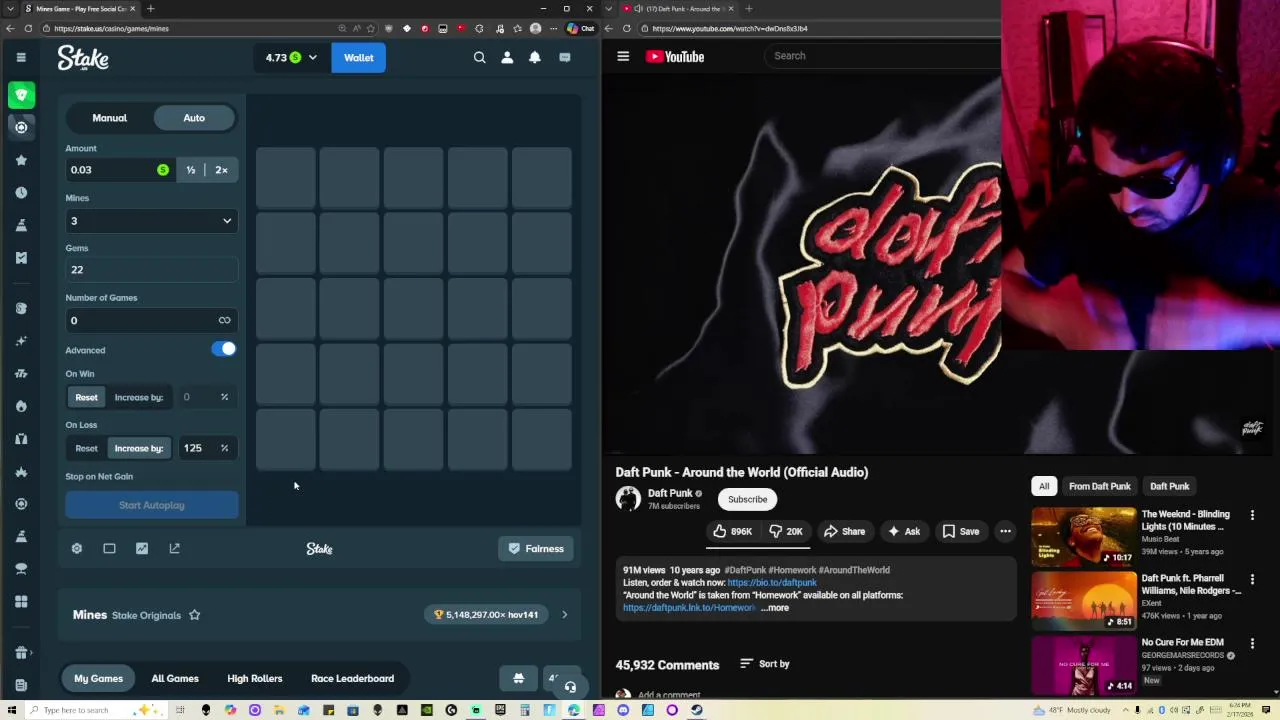Select the green shield sidebar icon
The image size is (1280, 720).
pos(21,95)
